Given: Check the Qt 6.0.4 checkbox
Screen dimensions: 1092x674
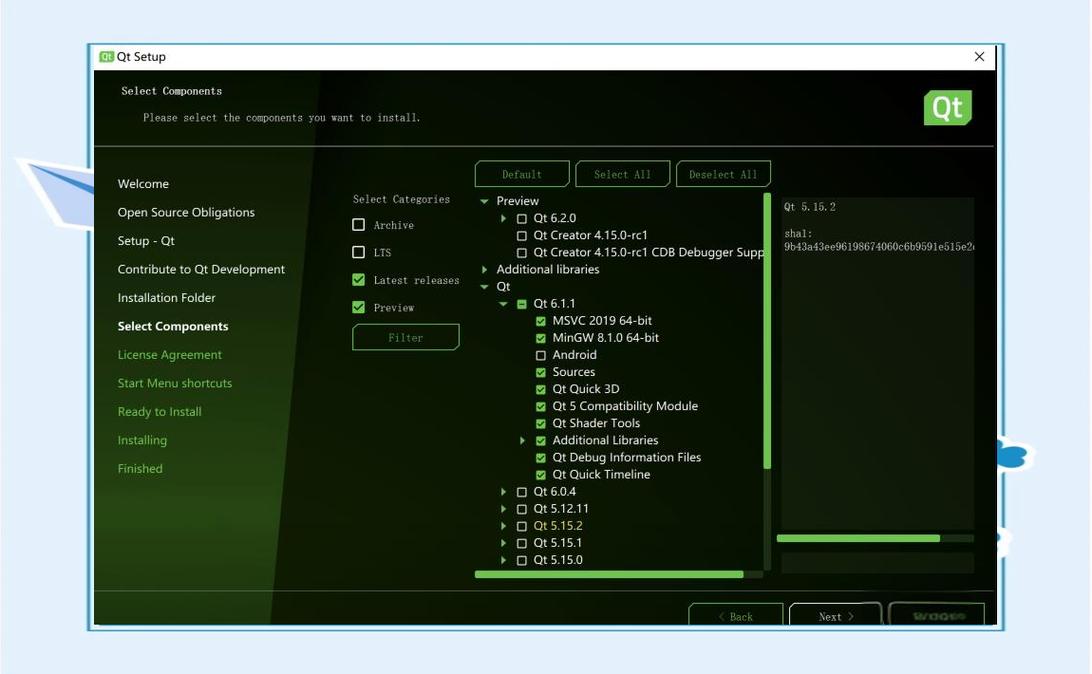Looking at the screenshot, I should tap(522, 492).
